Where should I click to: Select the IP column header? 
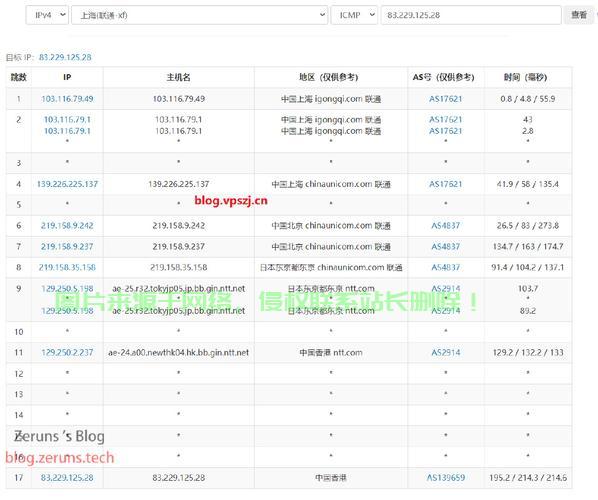coord(67,77)
